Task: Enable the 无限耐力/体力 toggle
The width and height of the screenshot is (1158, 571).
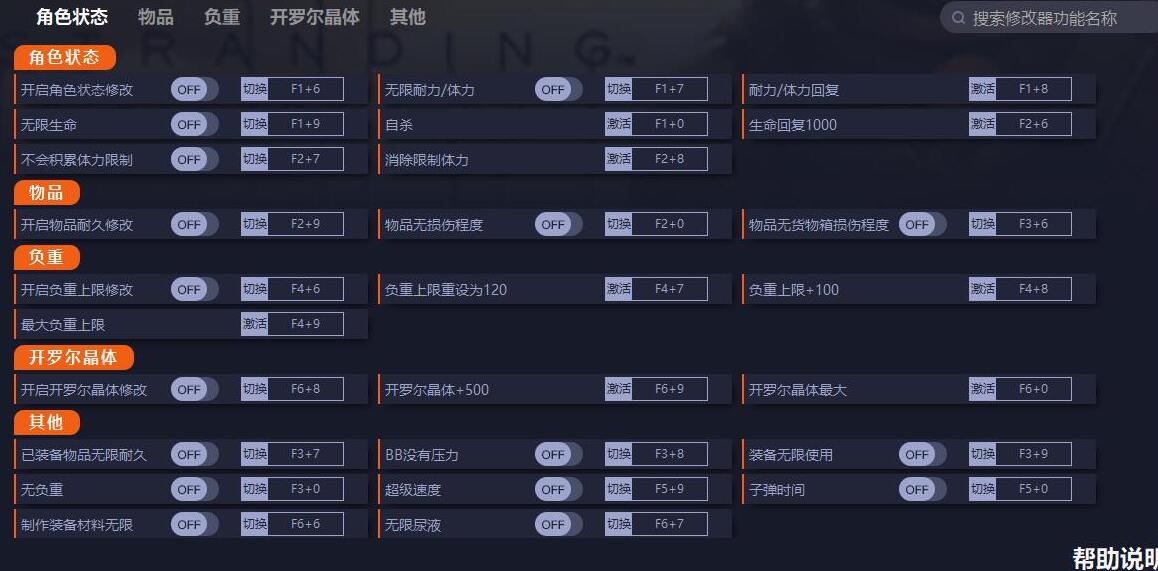Action: click(x=558, y=89)
